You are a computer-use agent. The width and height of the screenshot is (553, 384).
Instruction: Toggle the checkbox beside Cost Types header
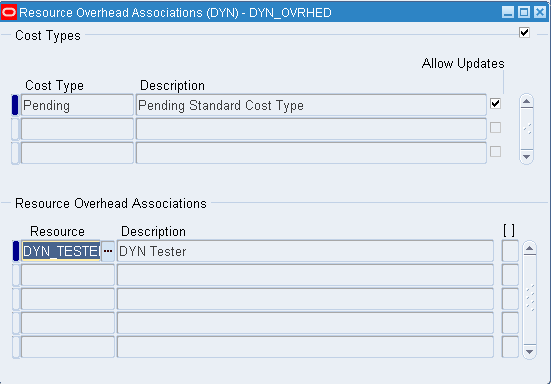click(524, 32)
